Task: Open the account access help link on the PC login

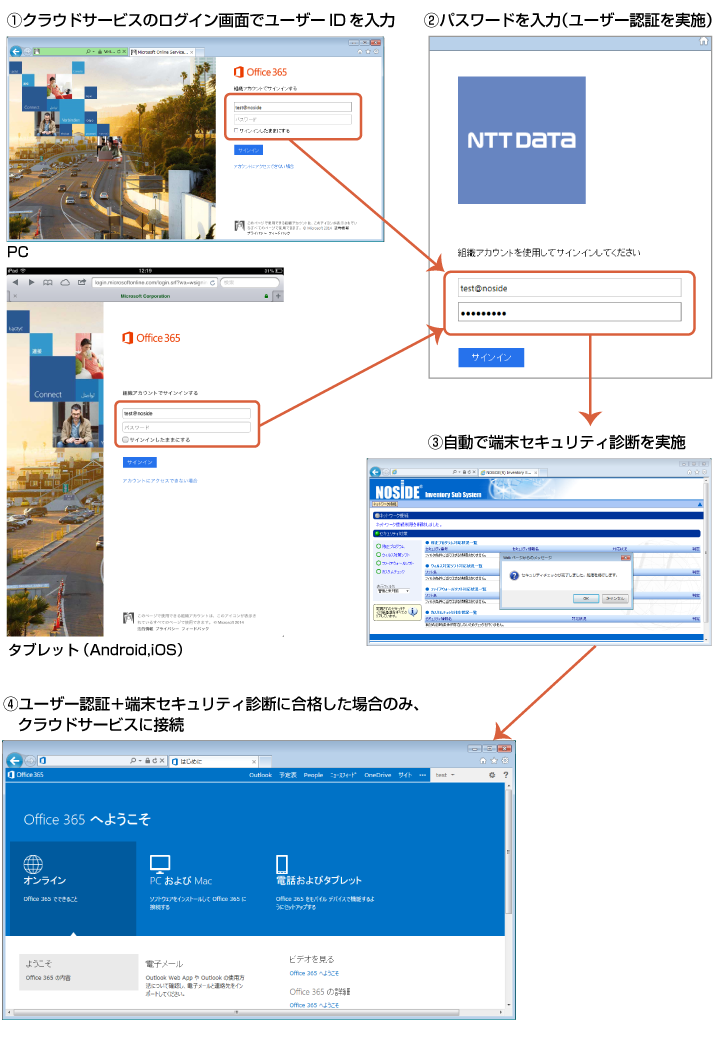Action: point(263,166)
